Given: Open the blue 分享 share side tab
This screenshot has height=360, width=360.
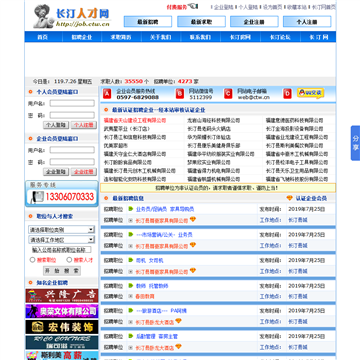Looking at the screenshot, I should [355, 143].
